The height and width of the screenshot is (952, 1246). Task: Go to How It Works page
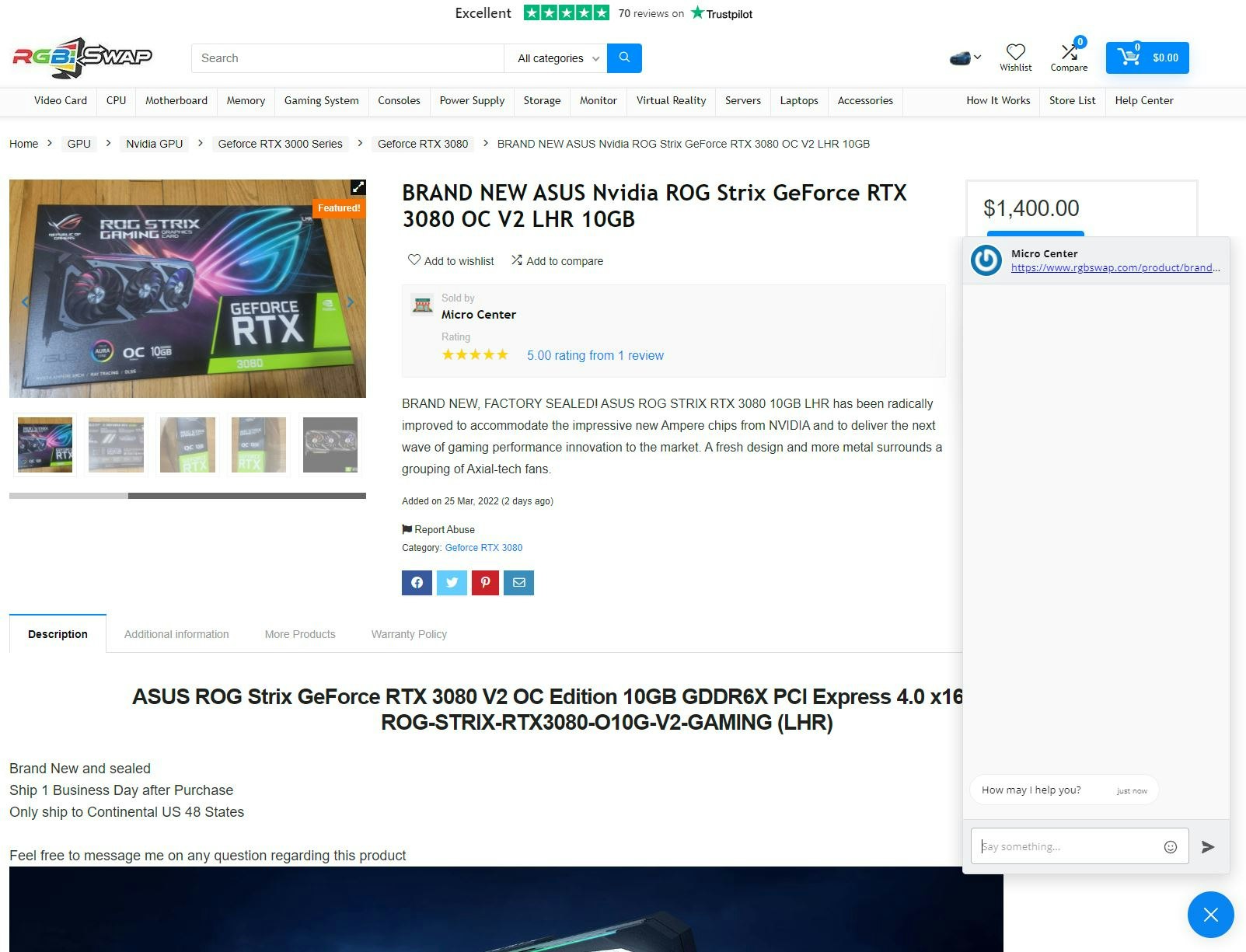[998, 101]
